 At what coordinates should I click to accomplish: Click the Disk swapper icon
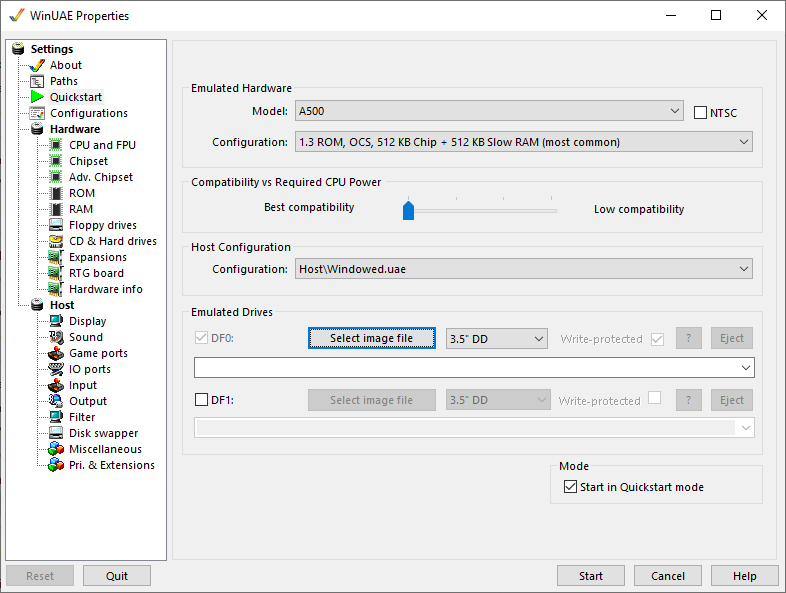coord(56,433)
